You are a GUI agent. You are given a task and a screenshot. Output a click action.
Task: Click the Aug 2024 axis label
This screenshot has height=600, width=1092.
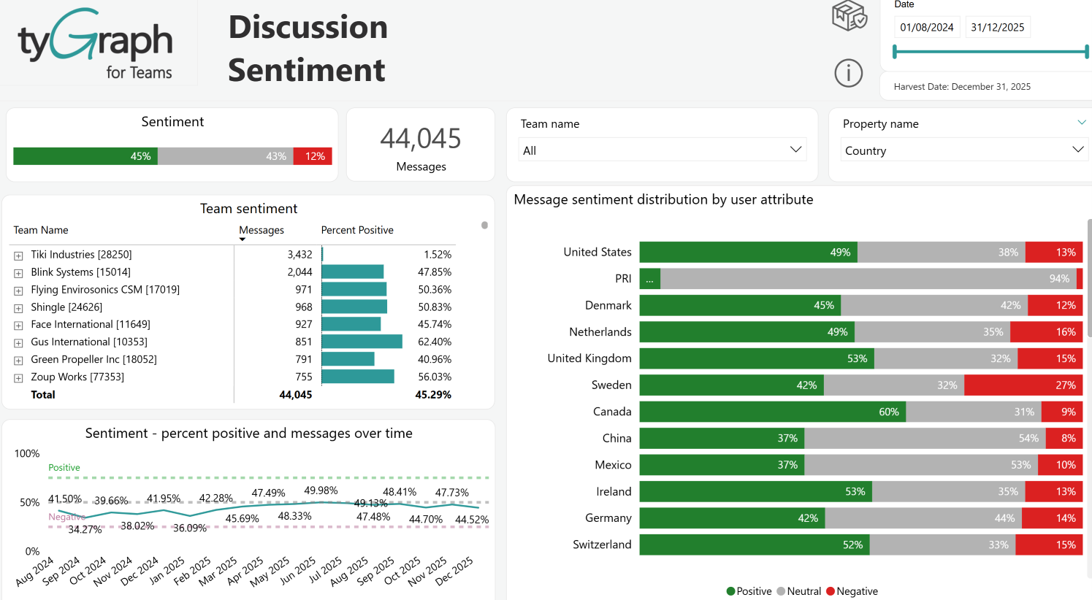pos(34,571)
